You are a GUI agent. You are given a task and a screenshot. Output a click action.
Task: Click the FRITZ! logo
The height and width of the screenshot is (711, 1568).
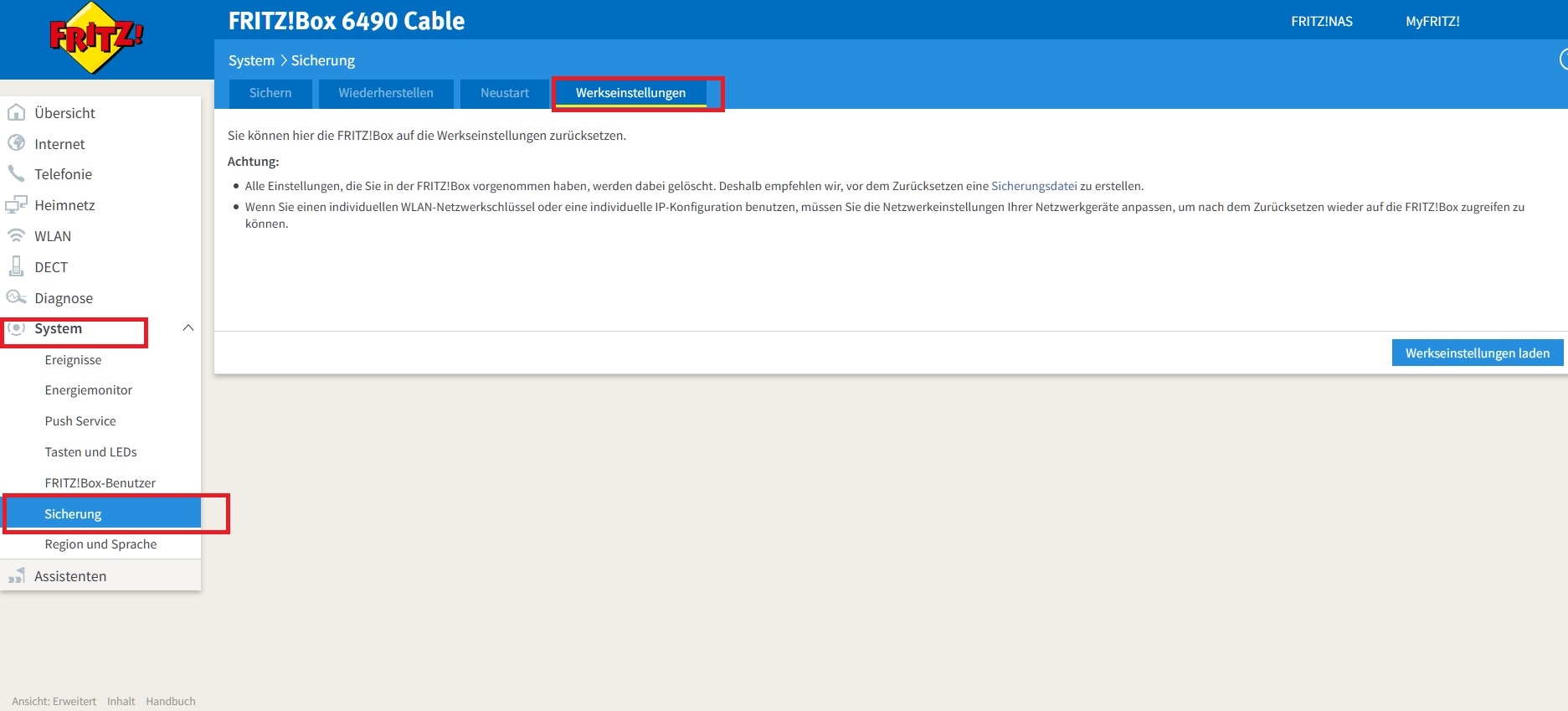[x=96, y=38]
